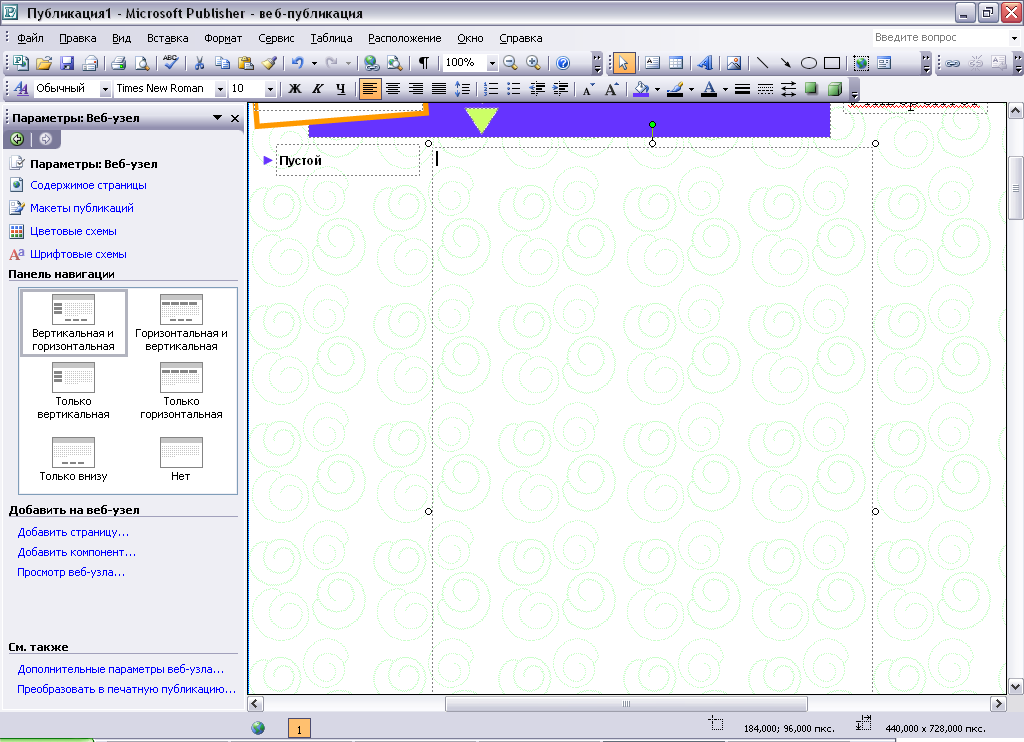This screenshot has height=742, width=1024.
Task: Open the Файл menu
Action: (x=30, y=38)
